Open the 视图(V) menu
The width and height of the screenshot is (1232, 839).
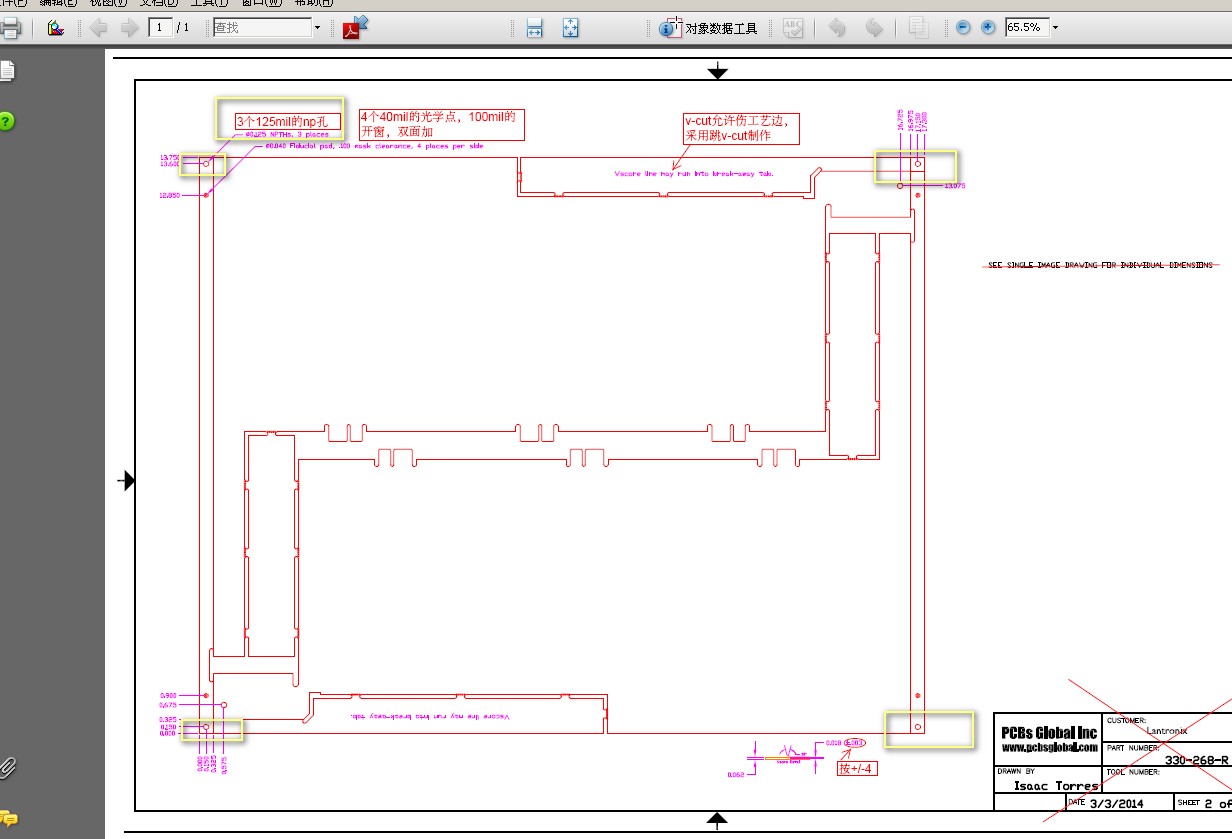coord(108,4)
